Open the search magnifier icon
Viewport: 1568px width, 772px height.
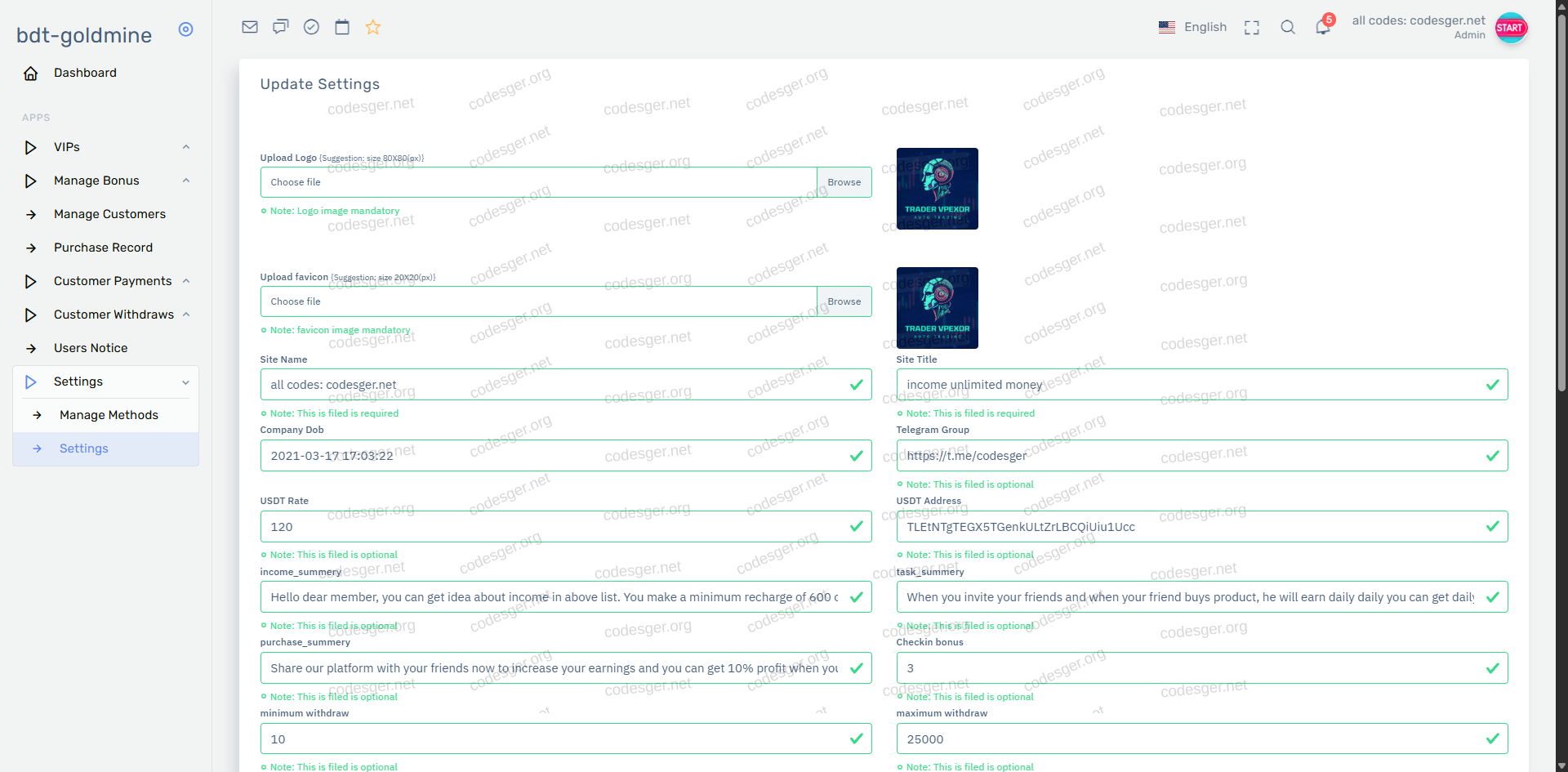[1288, 27]
